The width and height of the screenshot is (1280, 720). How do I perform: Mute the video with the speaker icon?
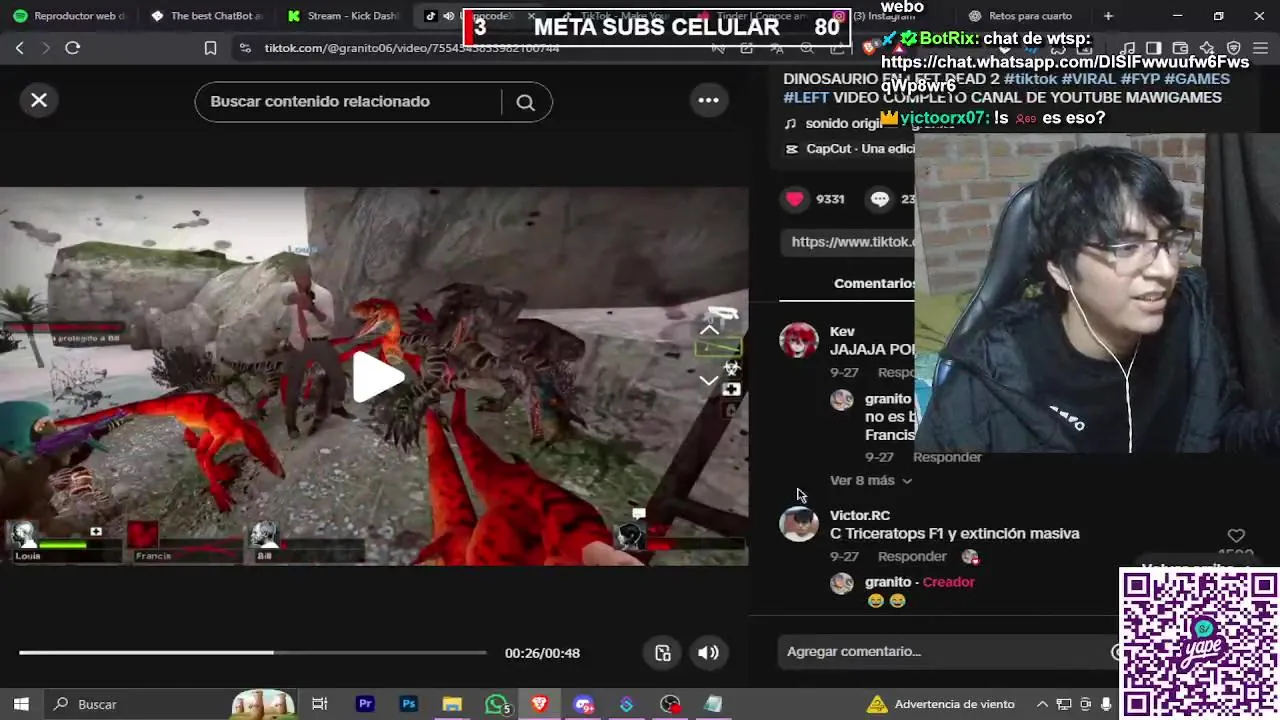[x=708, y=653]
